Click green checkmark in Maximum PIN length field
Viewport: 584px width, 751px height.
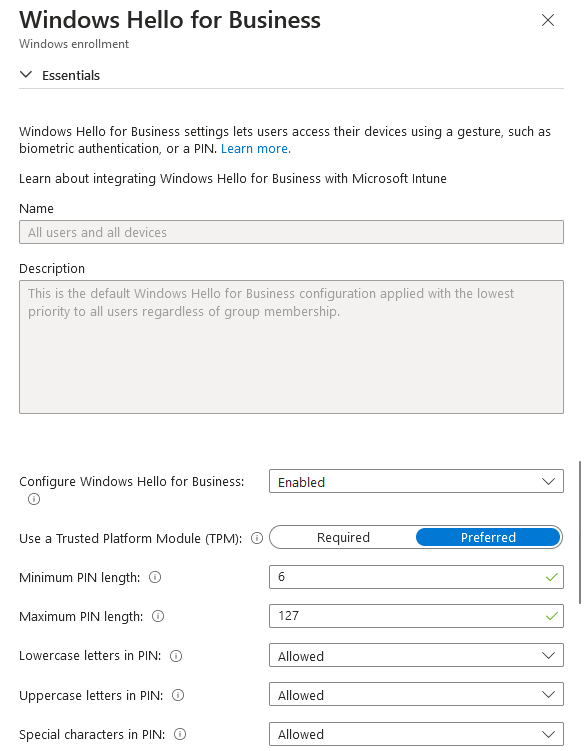coord(551,616)
